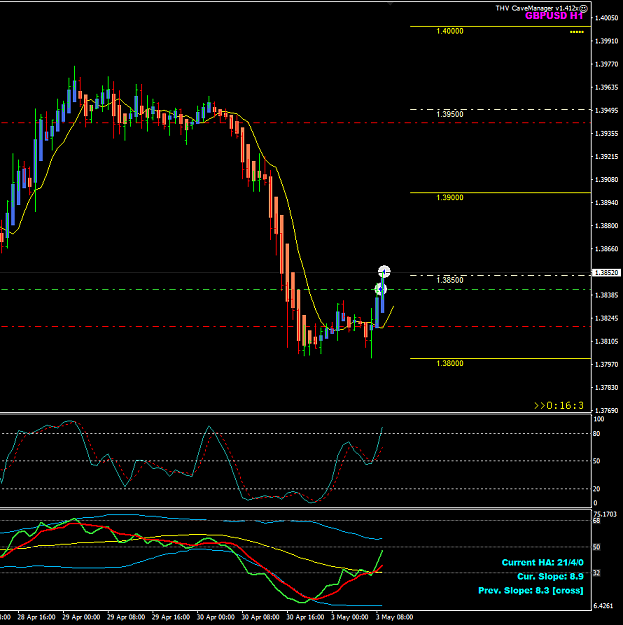Click price axis value 1.38940

click(x=606, y=203)
